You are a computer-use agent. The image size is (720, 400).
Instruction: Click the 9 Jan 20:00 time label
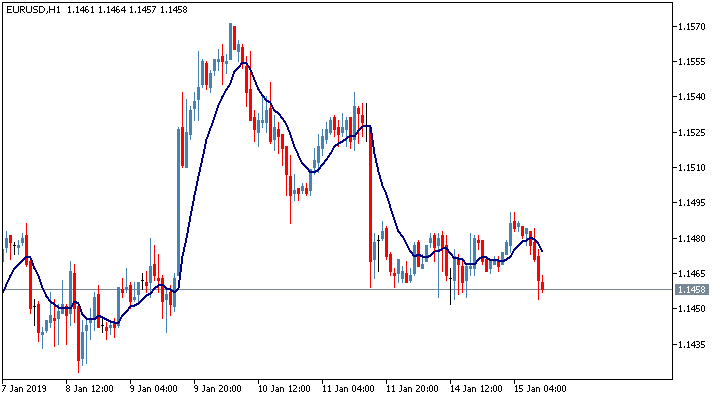coord(217,389)
